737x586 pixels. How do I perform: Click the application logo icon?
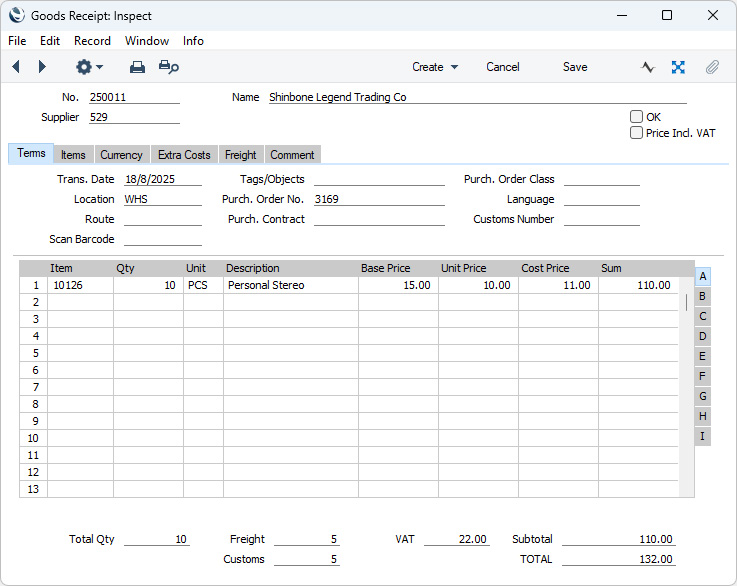tap(17, 15)
